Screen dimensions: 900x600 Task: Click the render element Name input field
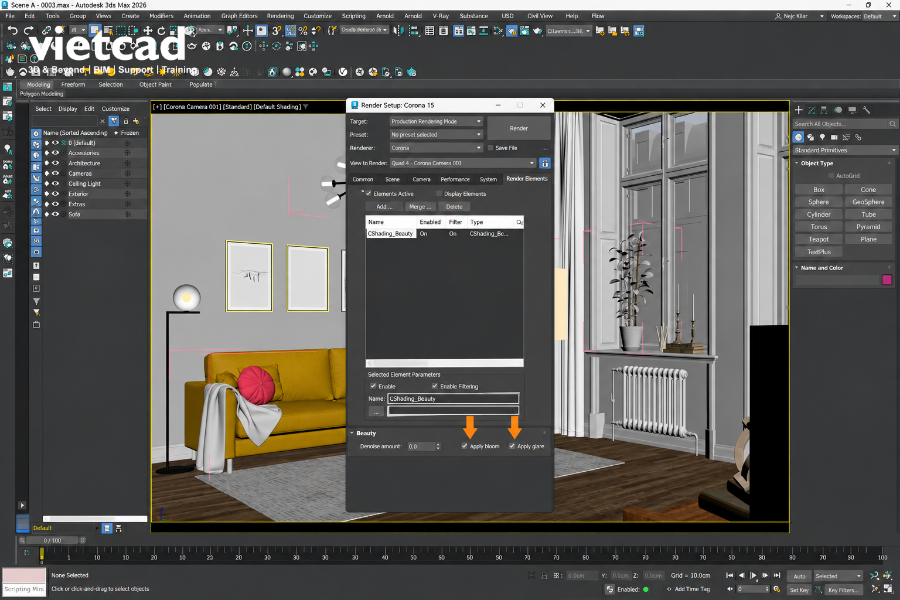coord(453,398)
